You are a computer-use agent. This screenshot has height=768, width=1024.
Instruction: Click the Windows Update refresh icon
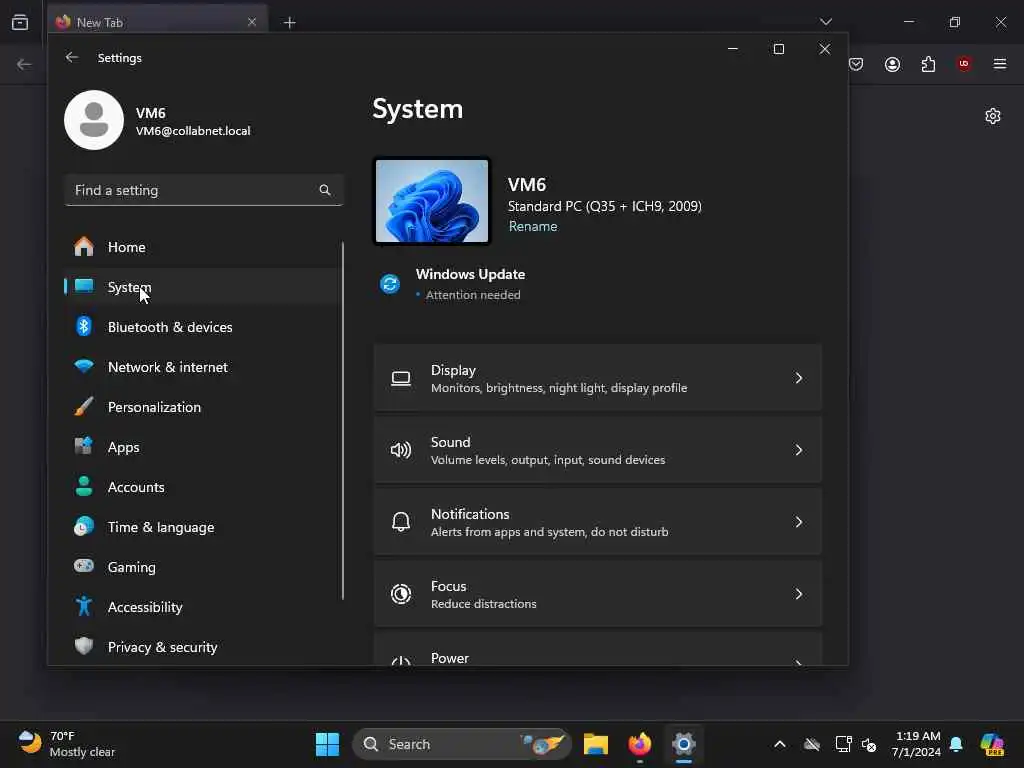[390, 284]
